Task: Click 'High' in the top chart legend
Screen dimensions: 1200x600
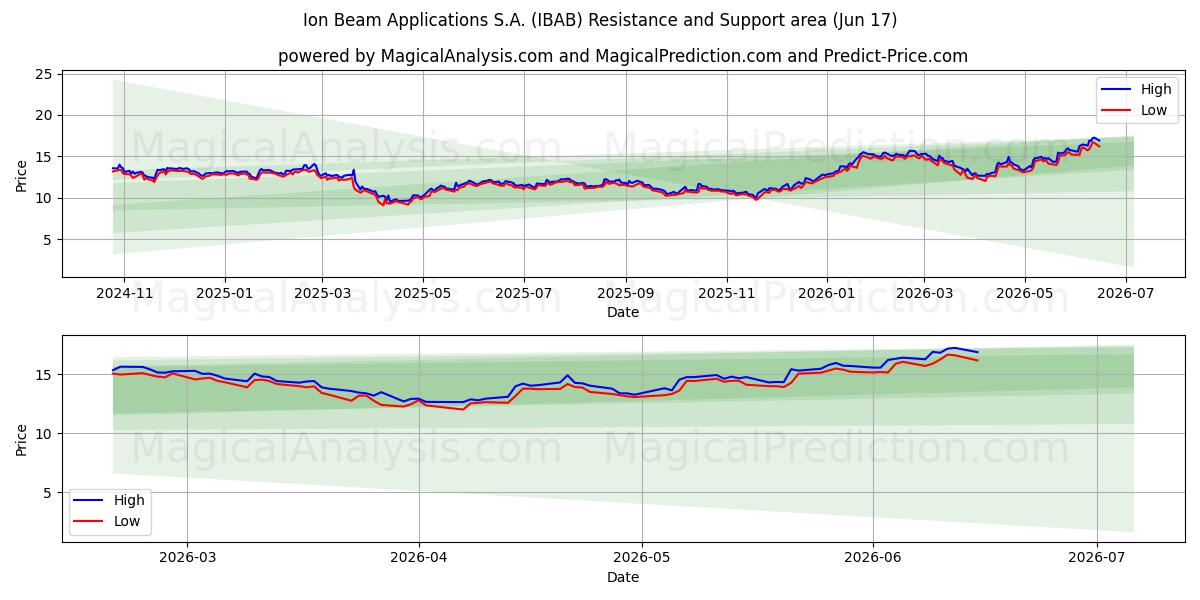Action: tap(1156, 89)
